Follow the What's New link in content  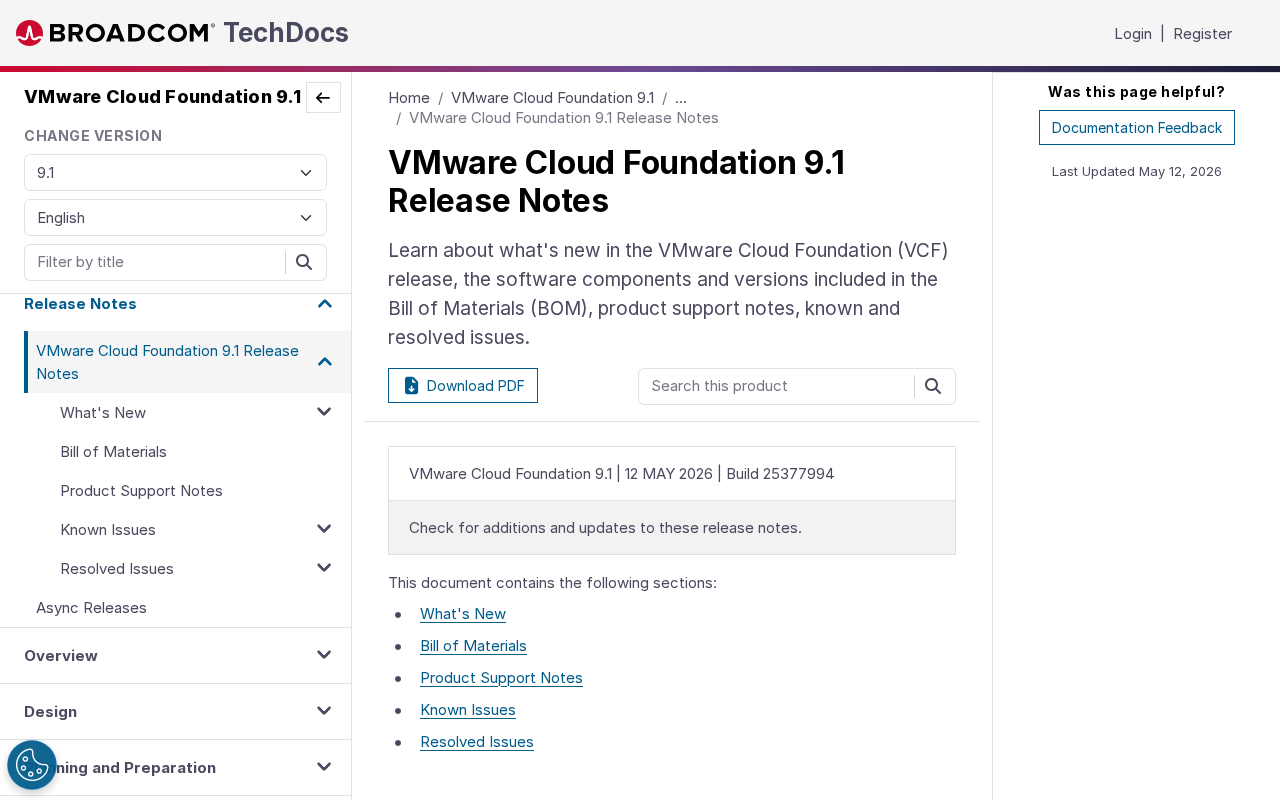click(x=463, y=614)
